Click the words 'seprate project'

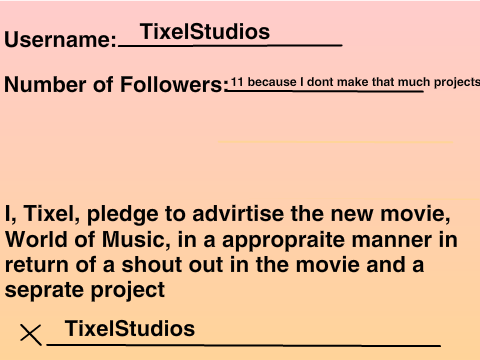tap(85, 291)
